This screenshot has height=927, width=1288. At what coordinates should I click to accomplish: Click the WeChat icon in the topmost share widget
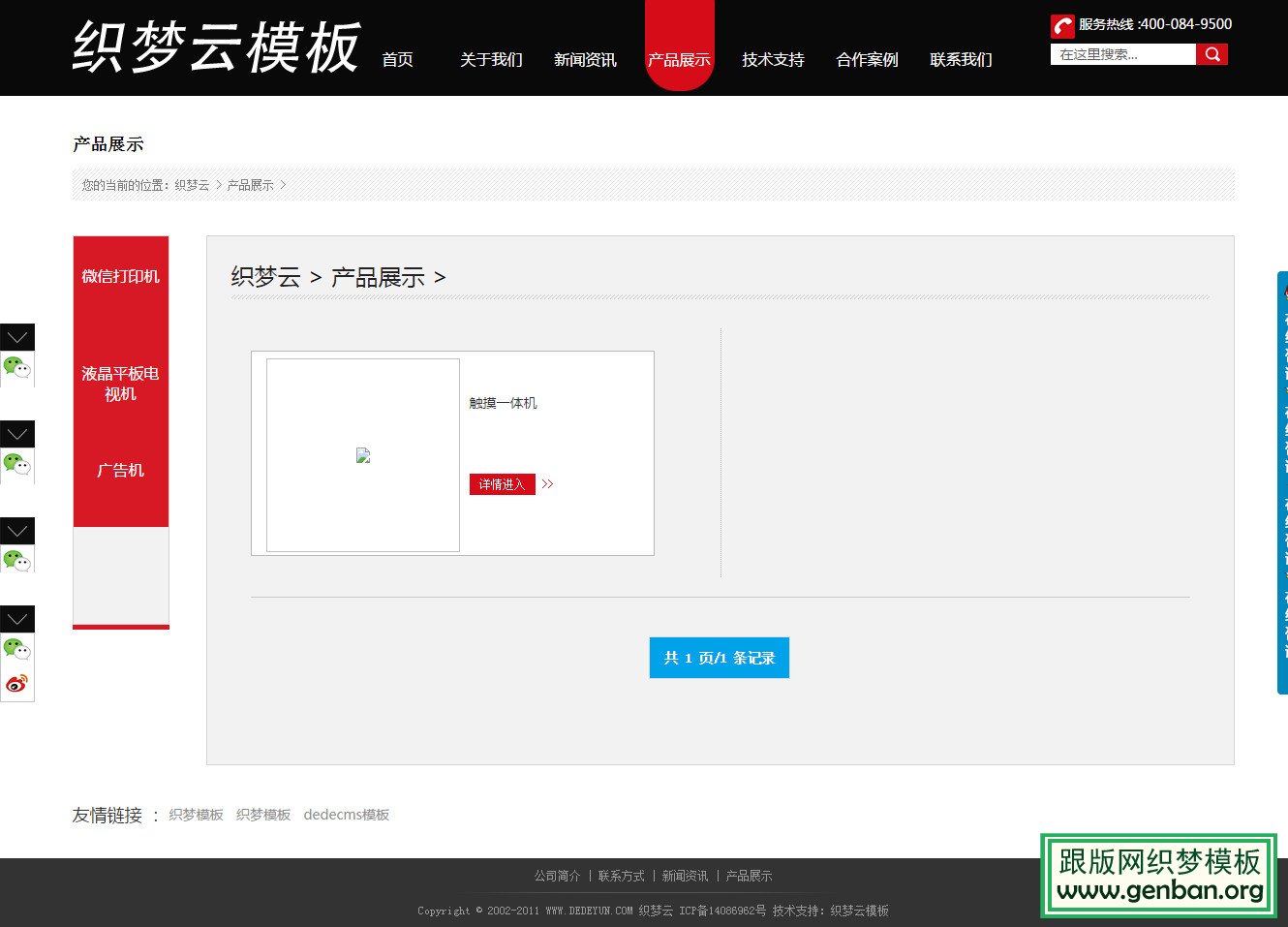[x=17, y=369]
